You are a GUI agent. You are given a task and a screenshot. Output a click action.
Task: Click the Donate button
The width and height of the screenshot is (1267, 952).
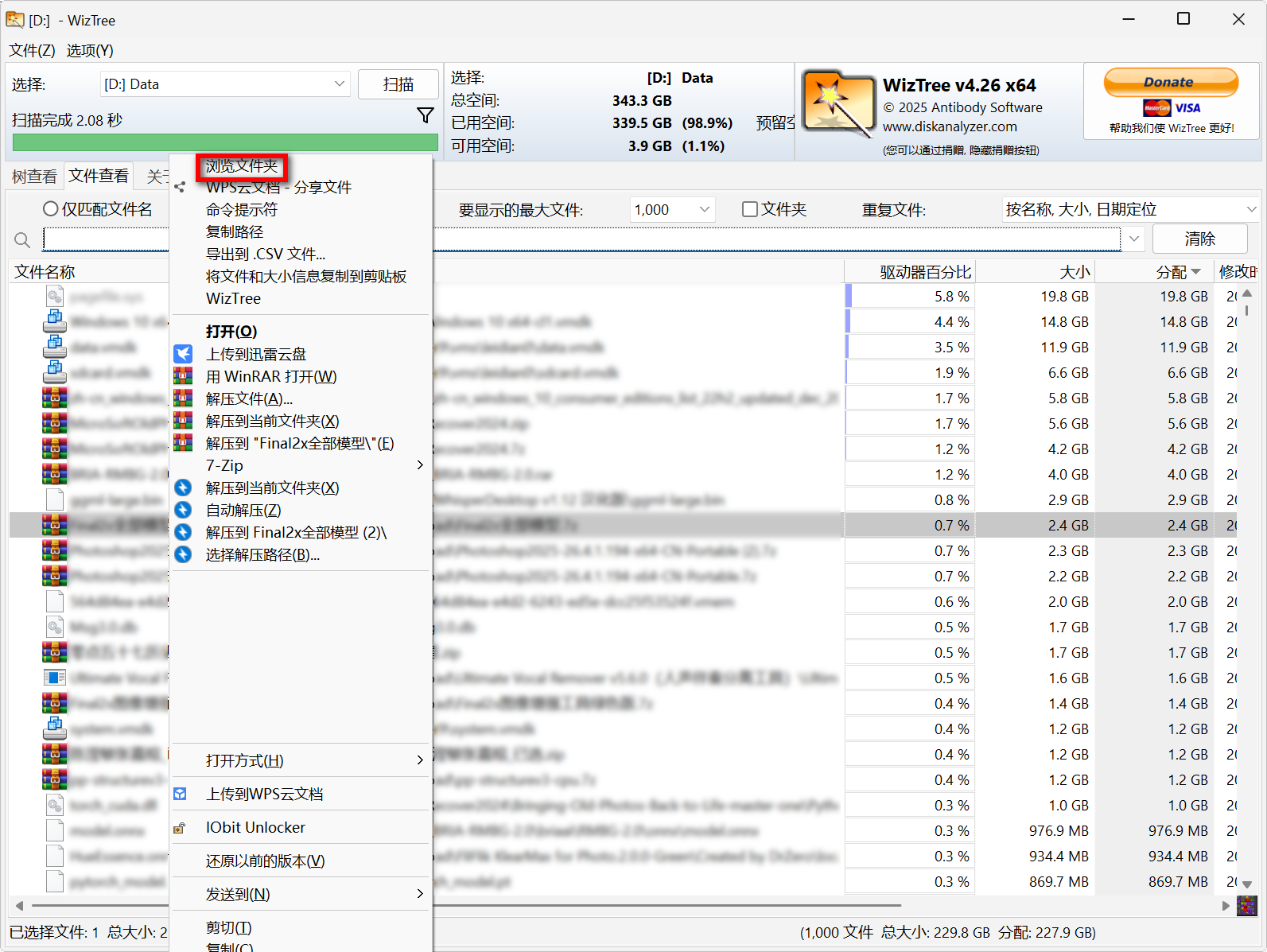[x=1171, y=82]
